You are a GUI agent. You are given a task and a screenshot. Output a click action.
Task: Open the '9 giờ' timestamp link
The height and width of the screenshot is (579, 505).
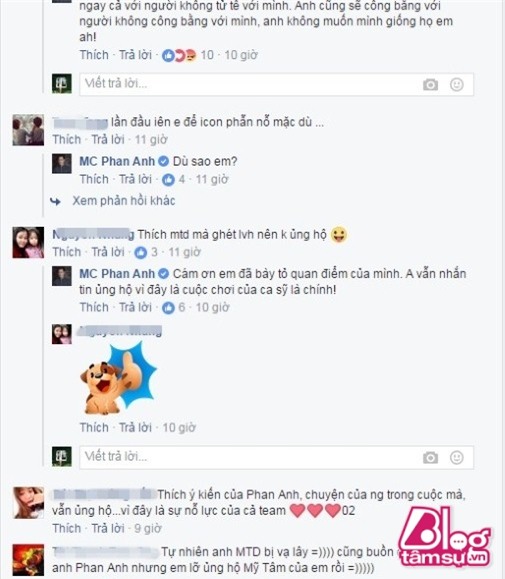pos(148,528)
